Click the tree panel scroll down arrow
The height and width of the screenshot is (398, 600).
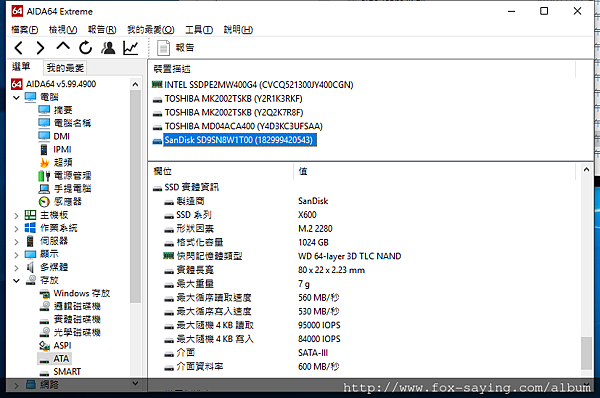click(x=135, y=383)
